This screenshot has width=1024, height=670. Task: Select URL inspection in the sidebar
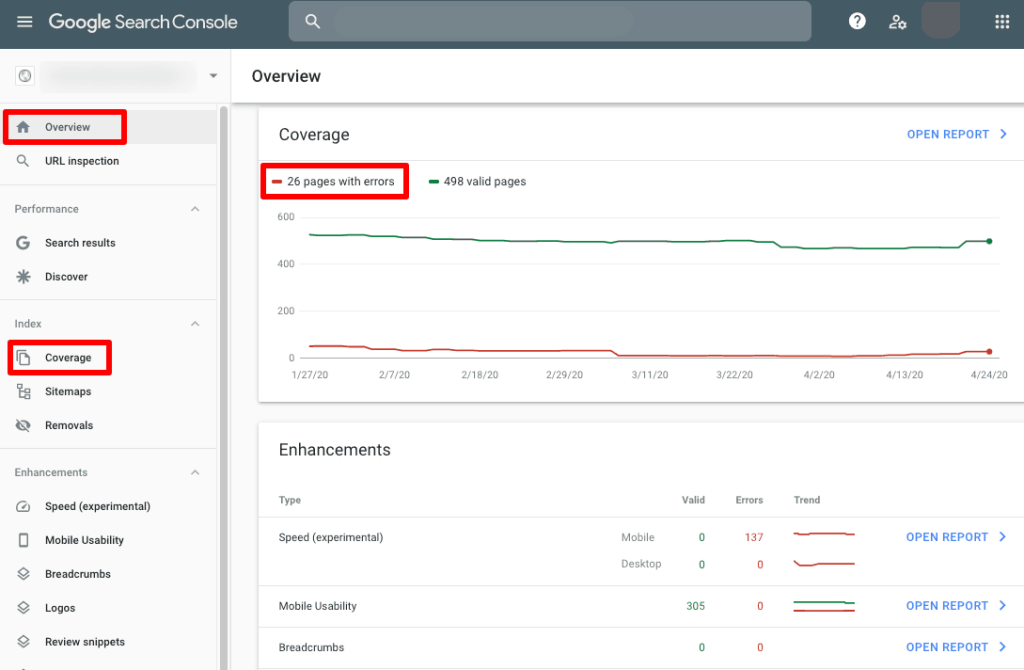(x=108, y=161)
